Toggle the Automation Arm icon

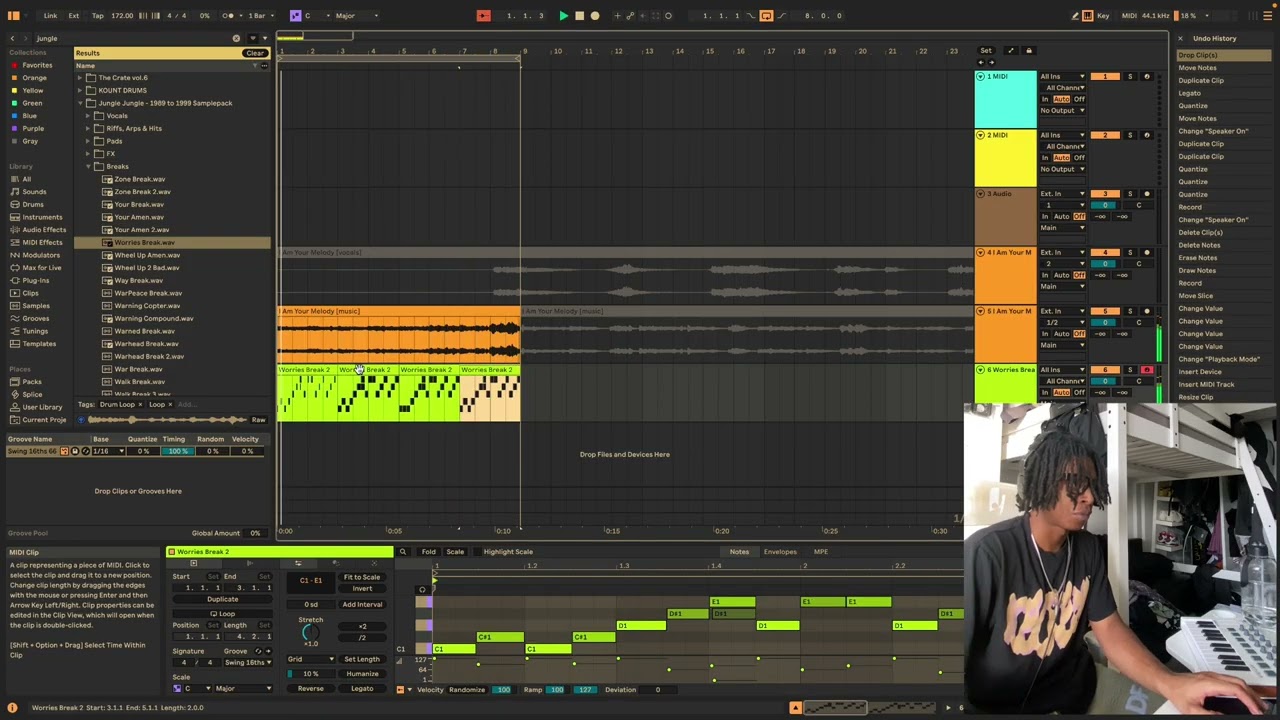point(632,16)
